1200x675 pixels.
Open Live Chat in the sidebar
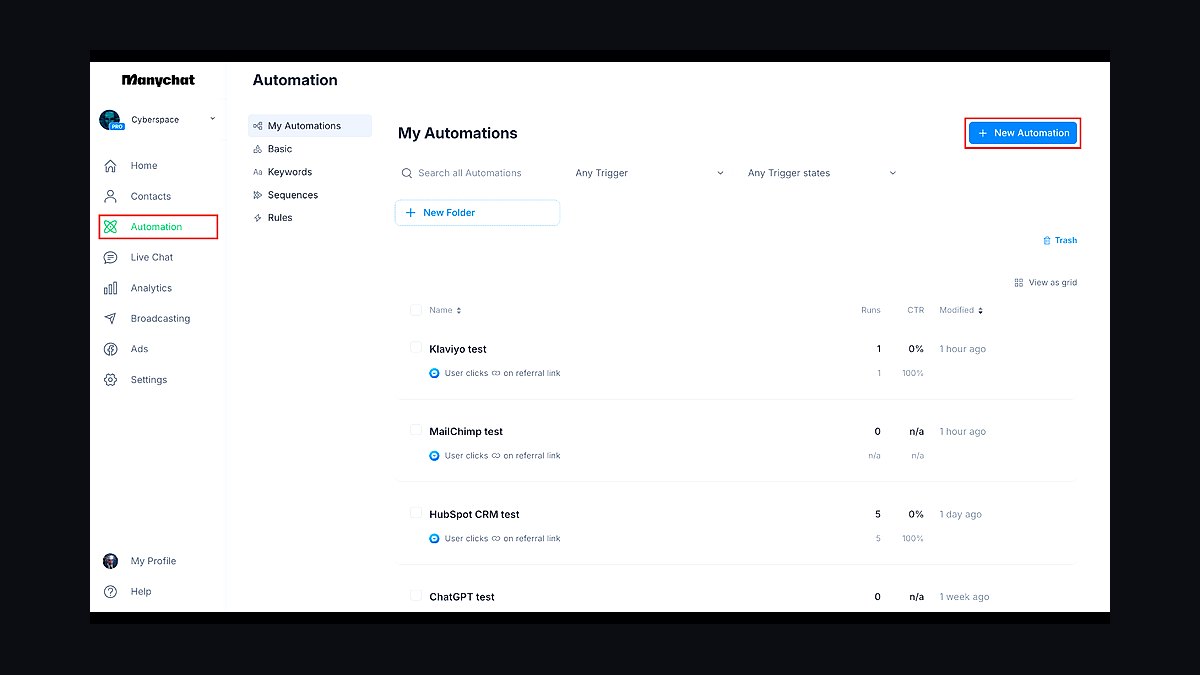152,258
